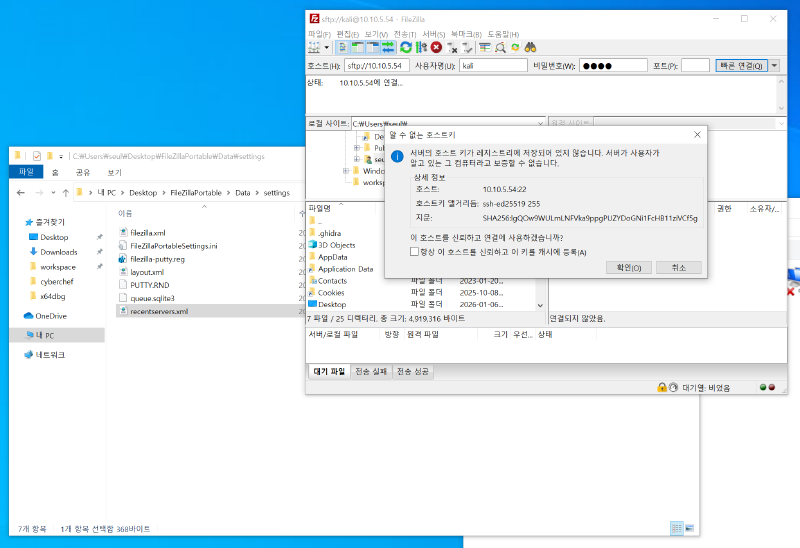
Task: Select filezilla.xml in Explorer file list
Action: 147,232
